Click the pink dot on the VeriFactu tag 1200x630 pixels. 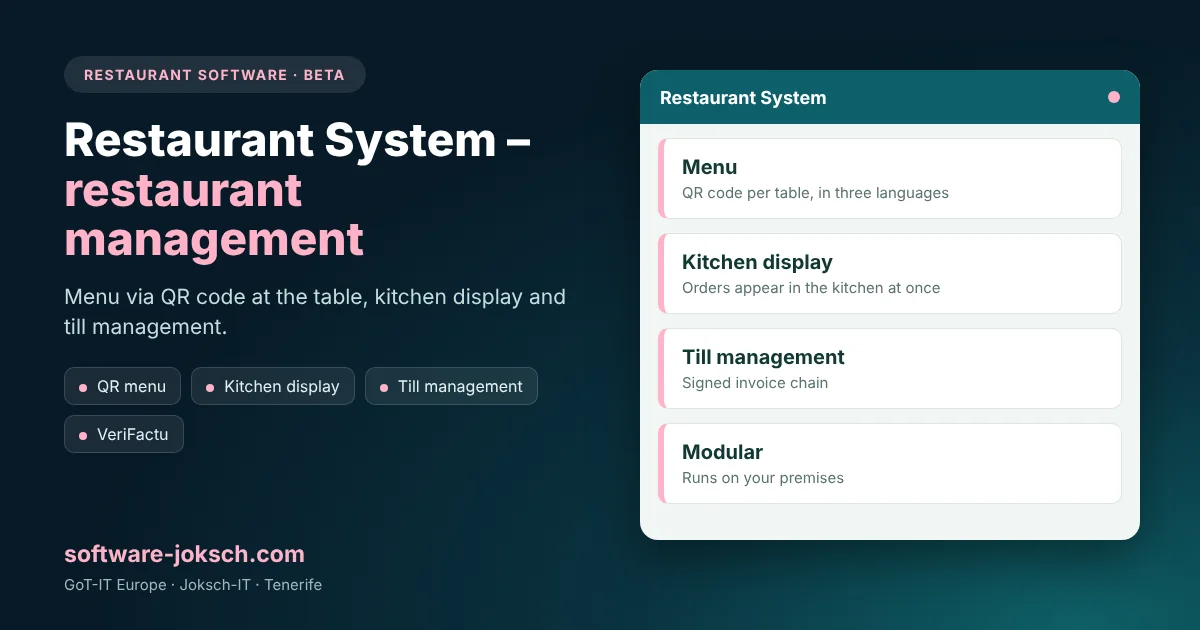click(x=83, y=435)
